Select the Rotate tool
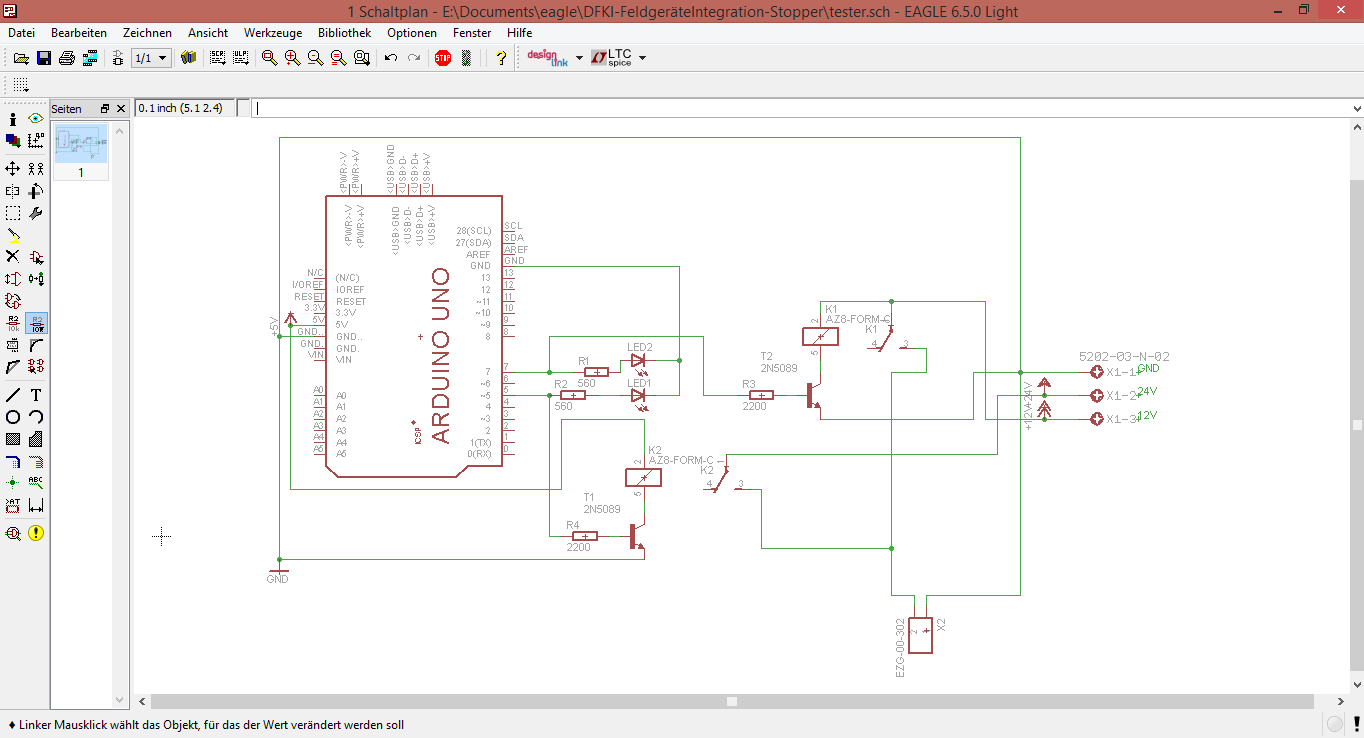1364x738 pixels. click(x=36, y=191)
